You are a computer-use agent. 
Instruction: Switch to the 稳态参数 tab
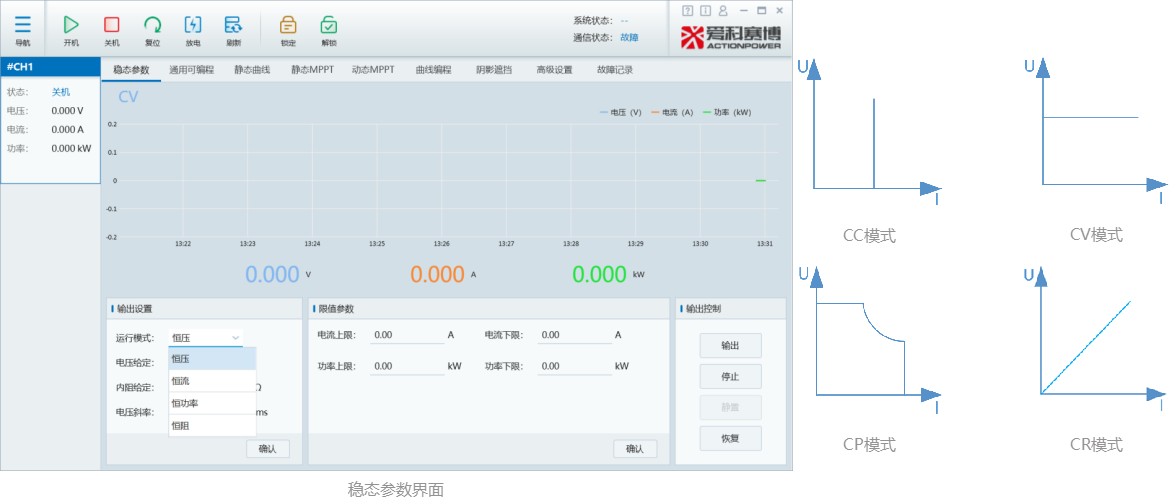pyautogui.click(x=131, y=70)
